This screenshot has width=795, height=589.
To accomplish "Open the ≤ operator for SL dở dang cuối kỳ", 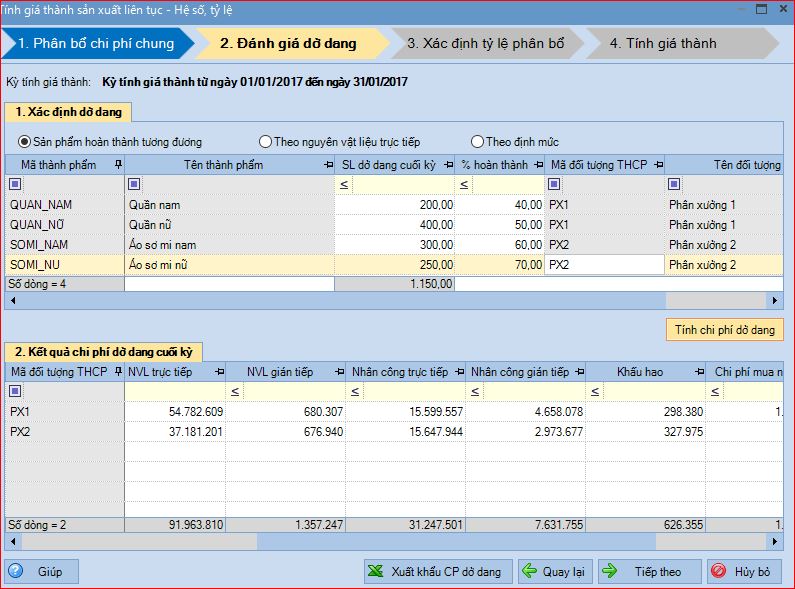I will [344, 184].
